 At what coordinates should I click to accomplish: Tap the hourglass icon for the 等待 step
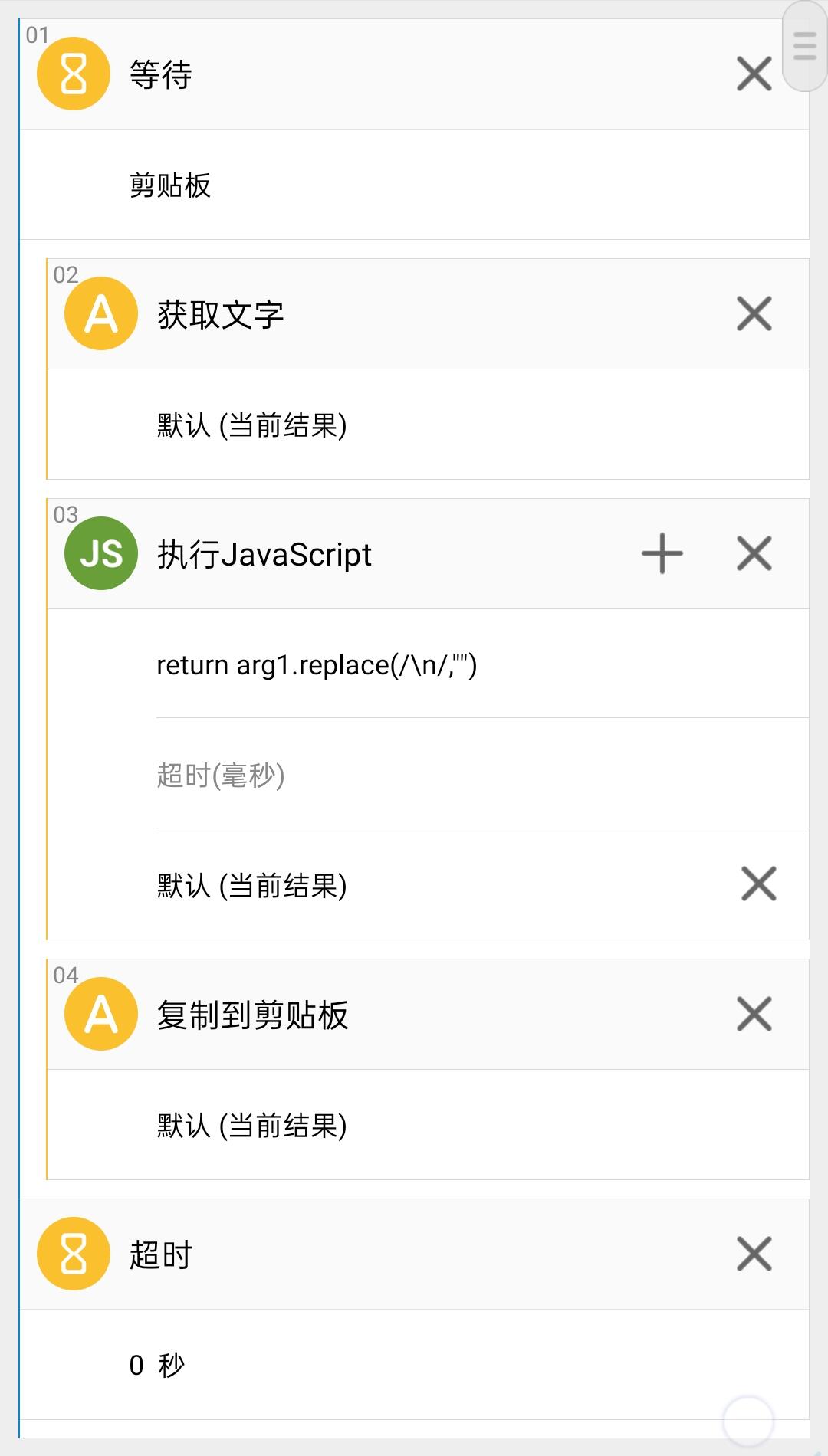(x=74, y=74)
